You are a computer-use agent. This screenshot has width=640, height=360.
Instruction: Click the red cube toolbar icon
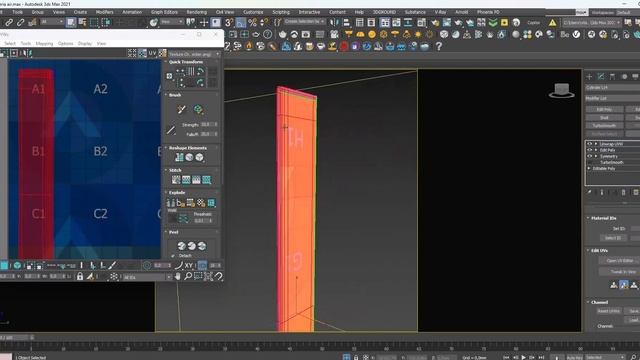coord(344,47)
